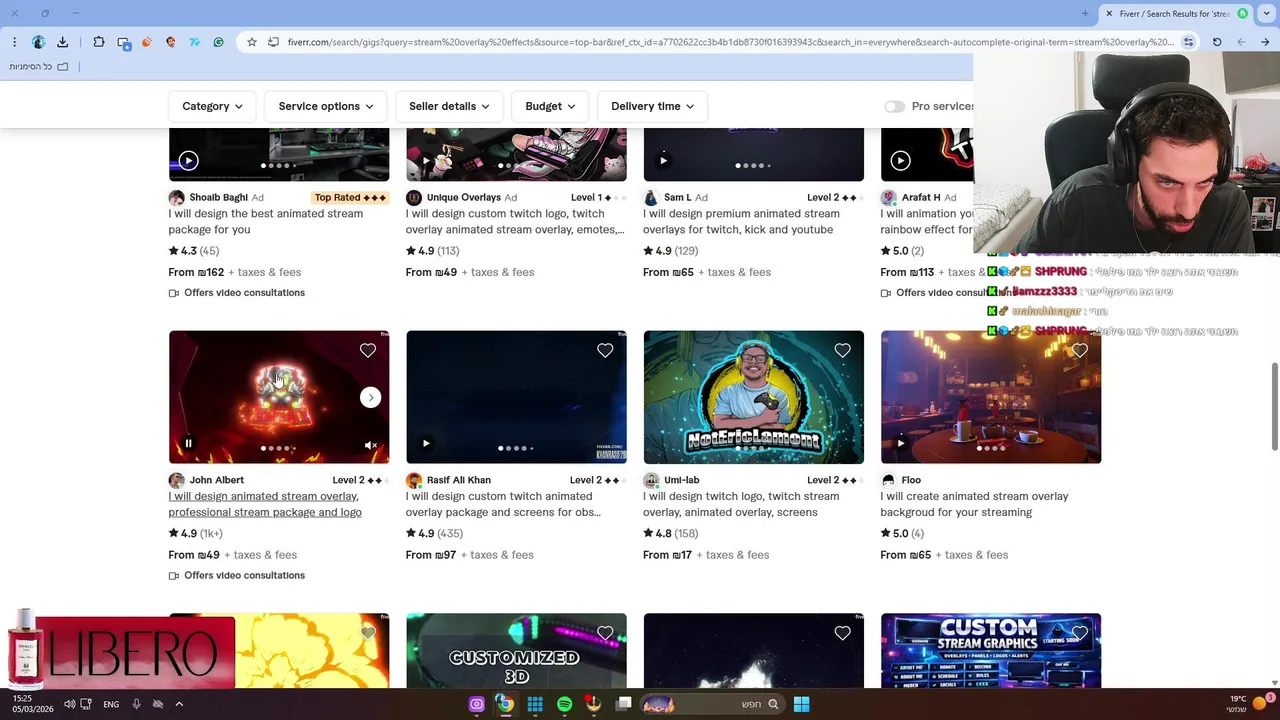This screenshot has height=720, width=1280.
Task: Expand the Budget filter dropdown
Action: click(x=550, y=106)
